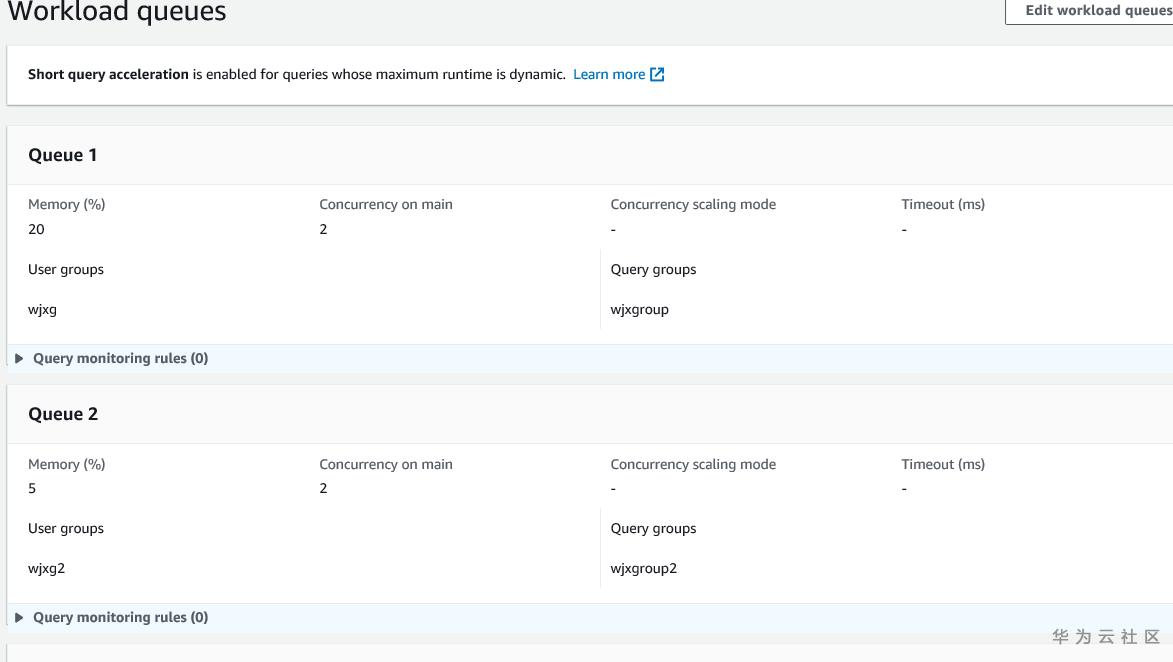Open the Learn more link

[x=608, y=74]
